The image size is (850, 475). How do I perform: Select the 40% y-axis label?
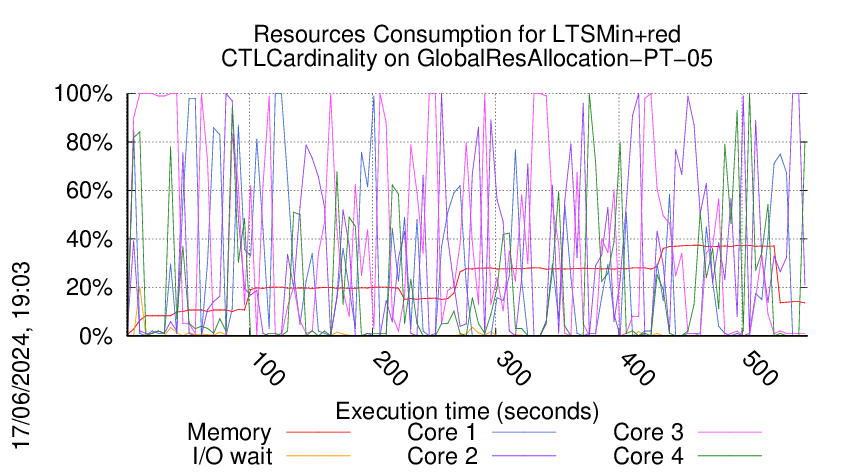[89, 239]
